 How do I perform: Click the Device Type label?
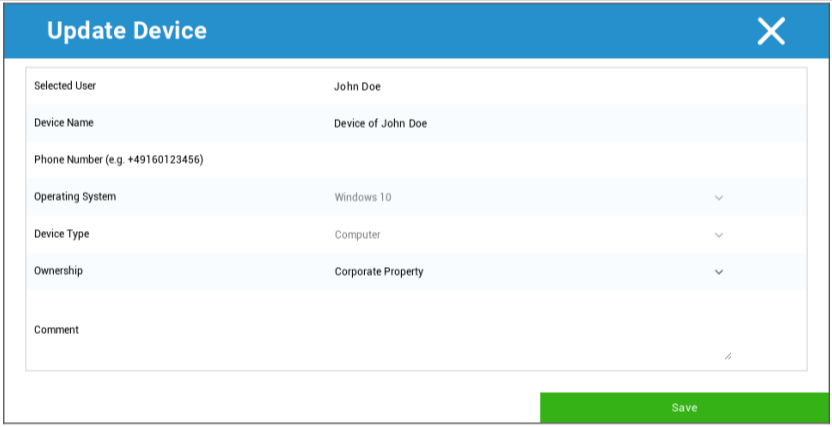click(62, 234)
